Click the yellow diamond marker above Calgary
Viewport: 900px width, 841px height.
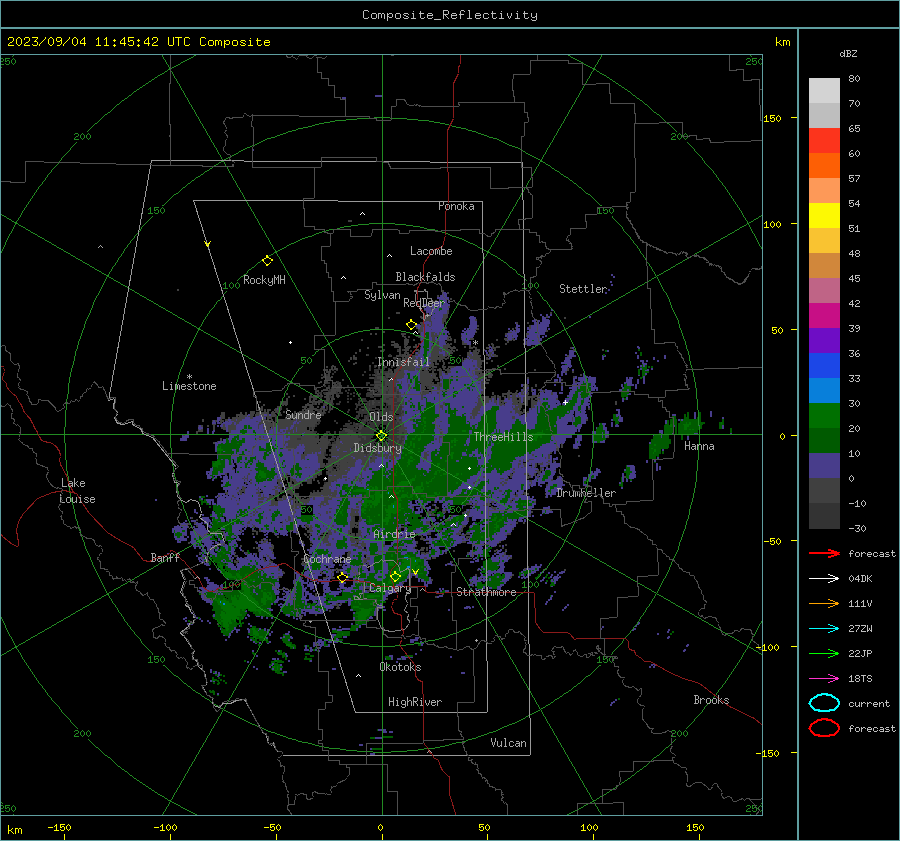[395, 576]
